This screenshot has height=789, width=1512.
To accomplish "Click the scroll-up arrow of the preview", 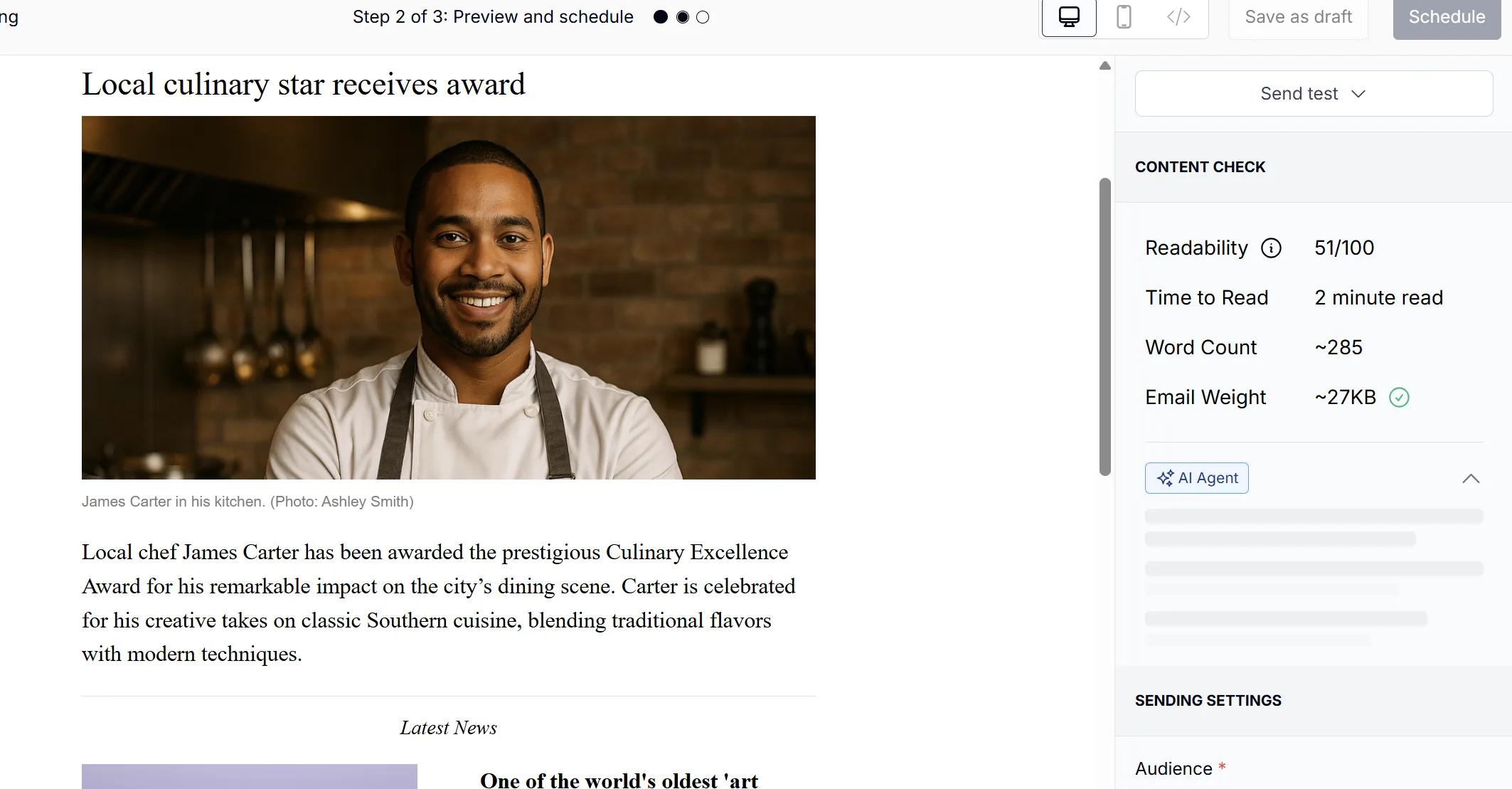I will (1105, 66).
